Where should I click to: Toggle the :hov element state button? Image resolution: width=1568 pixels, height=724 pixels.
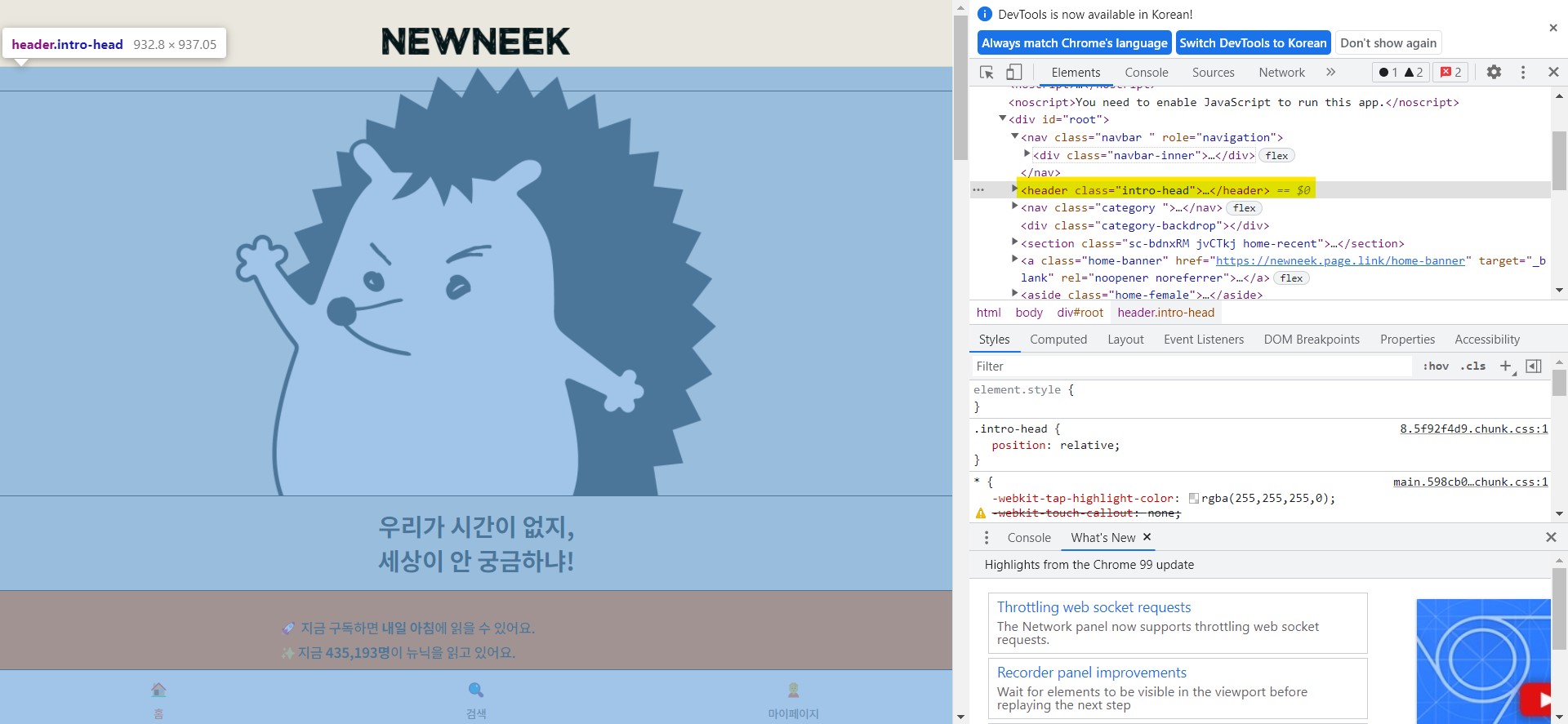tap(1436, 366)
